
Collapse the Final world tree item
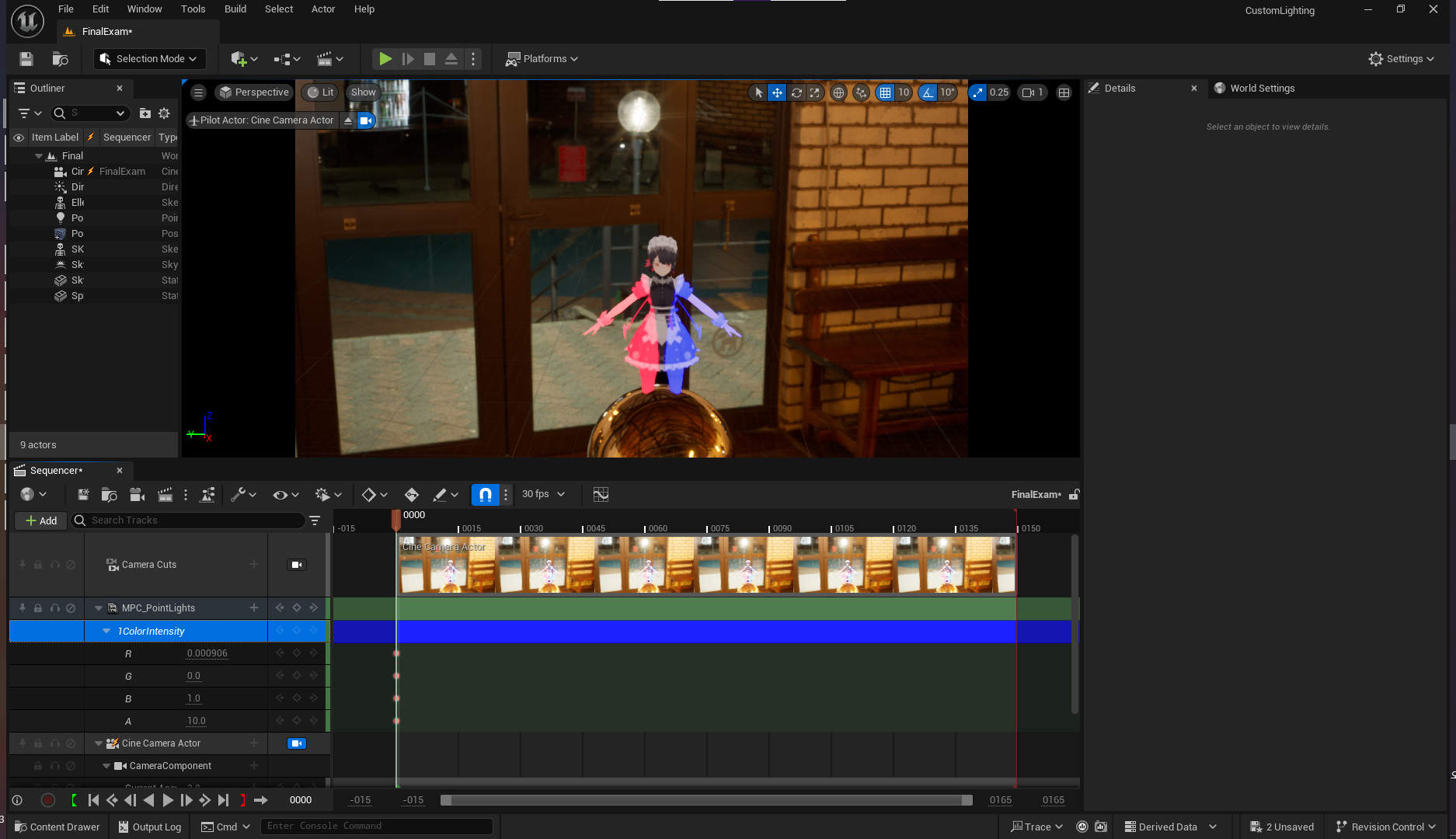pyautogui.click(x=38, y=156)
